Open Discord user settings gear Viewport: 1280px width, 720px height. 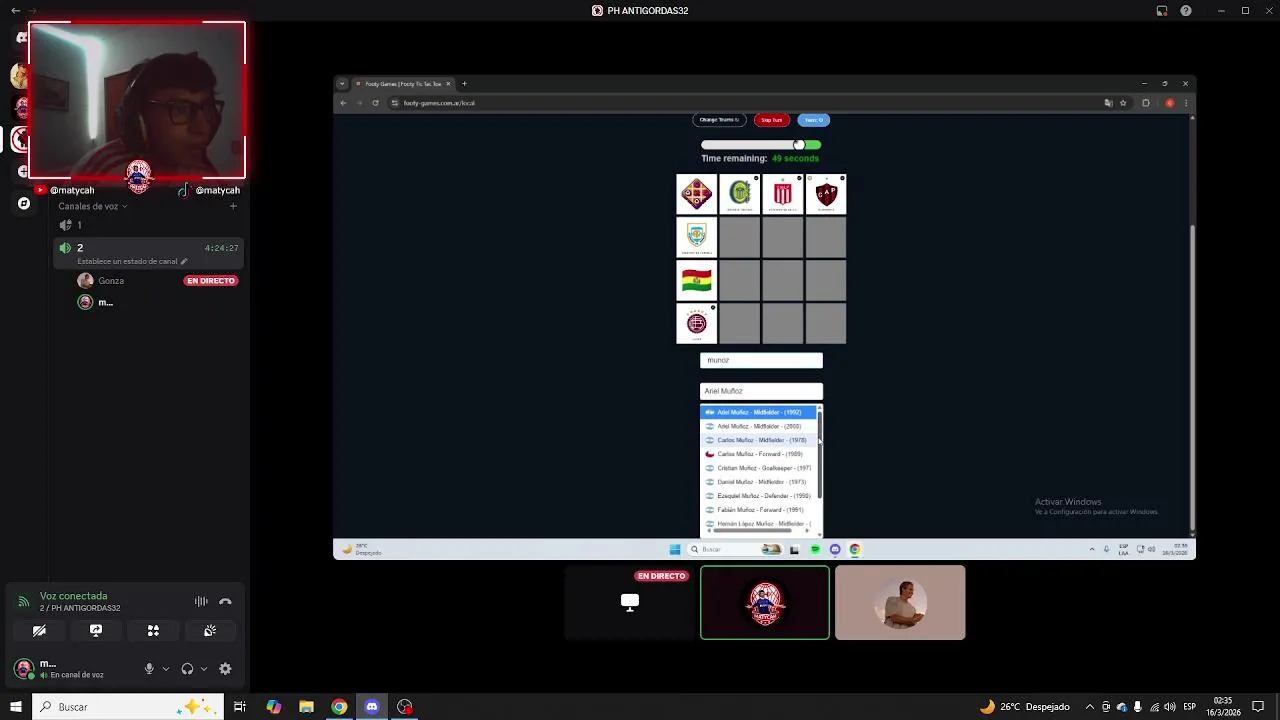tap(225, 669)
